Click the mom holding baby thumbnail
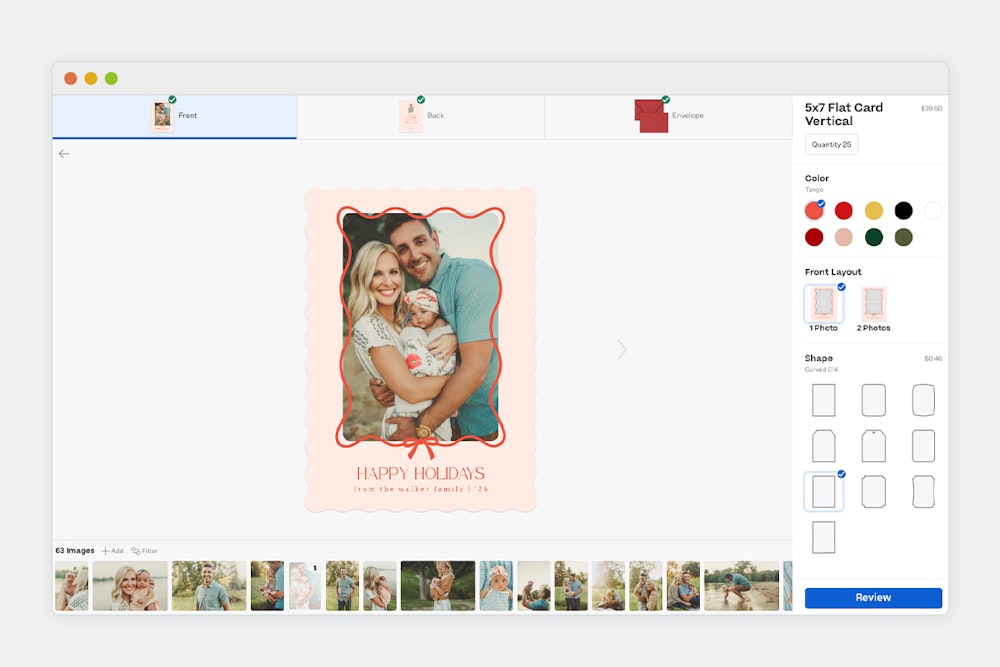The height and width of the screenshot is (667, 1000). click(130, 586)
